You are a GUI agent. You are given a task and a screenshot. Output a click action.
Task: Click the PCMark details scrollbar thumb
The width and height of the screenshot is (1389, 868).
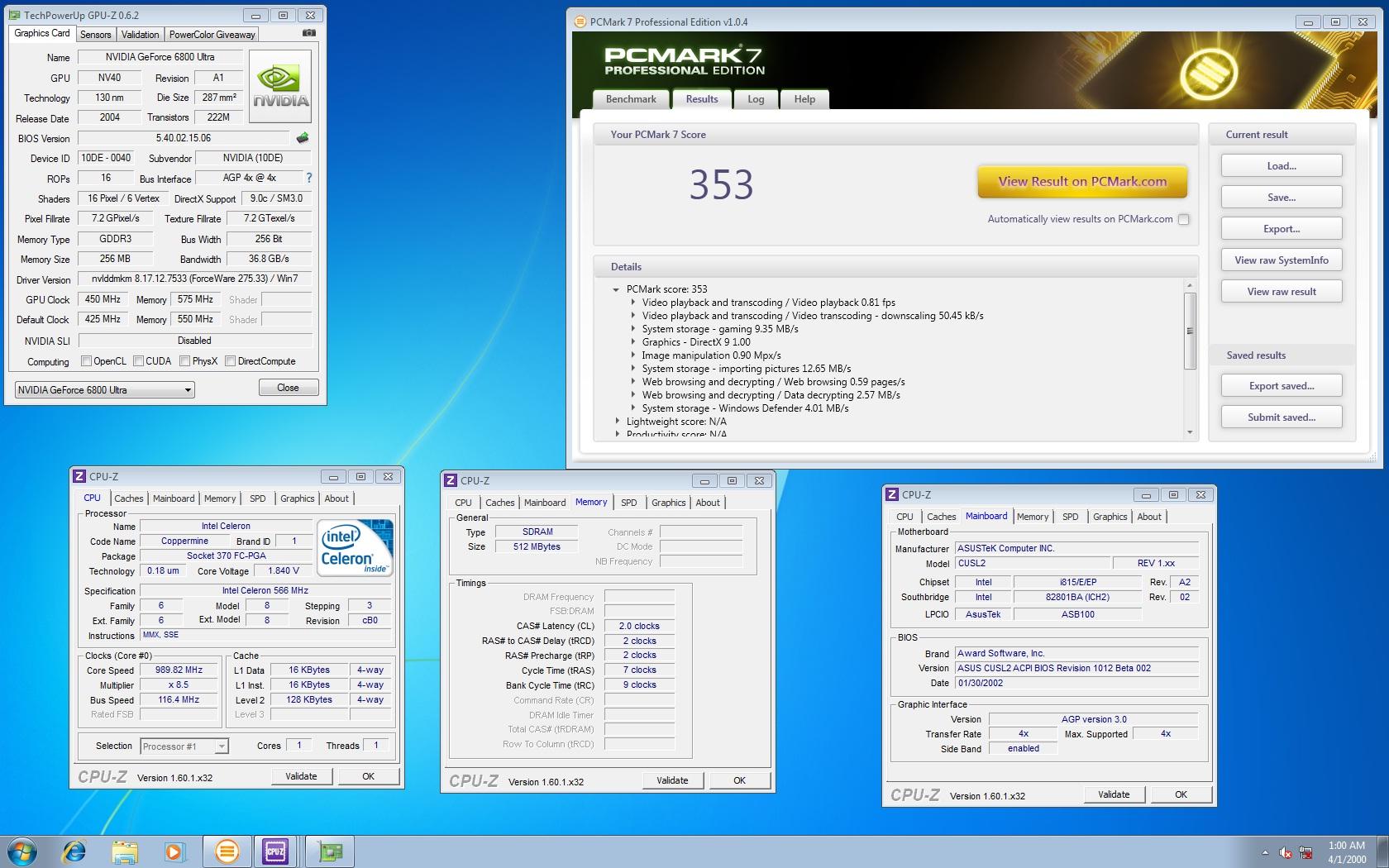[1190, 331]
